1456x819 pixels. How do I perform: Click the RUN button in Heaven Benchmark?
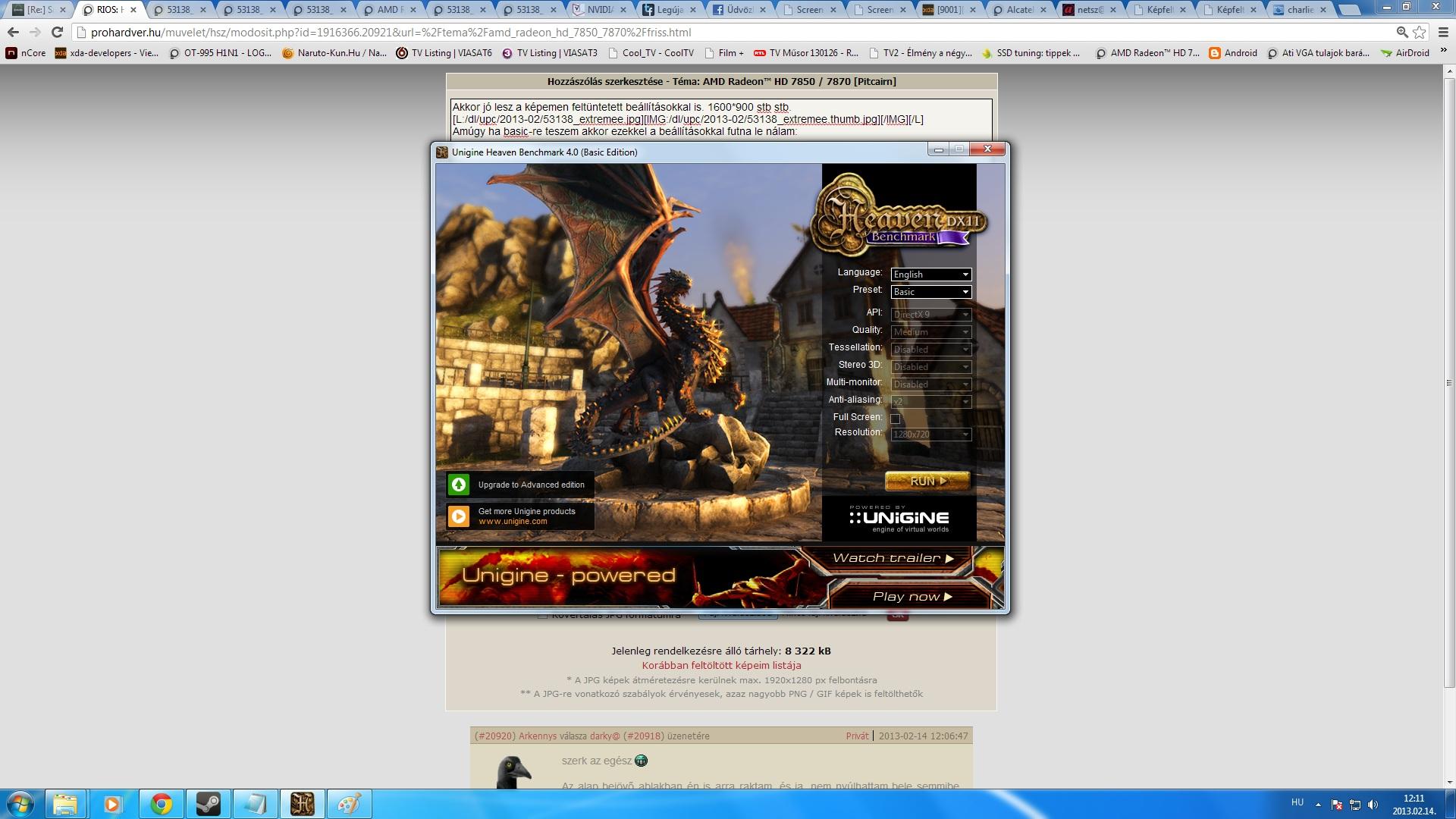tap(927, 481)
